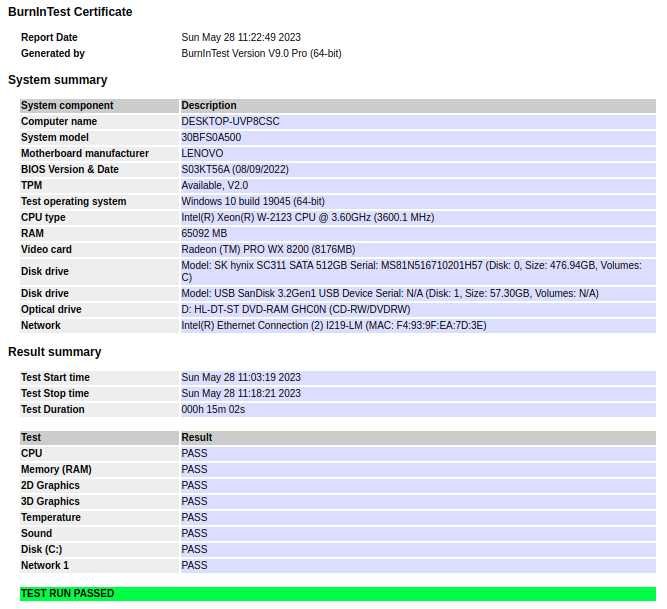667x609 pixels.
Task: Click the PASS result for Temperature
Action: pos(194,518)
